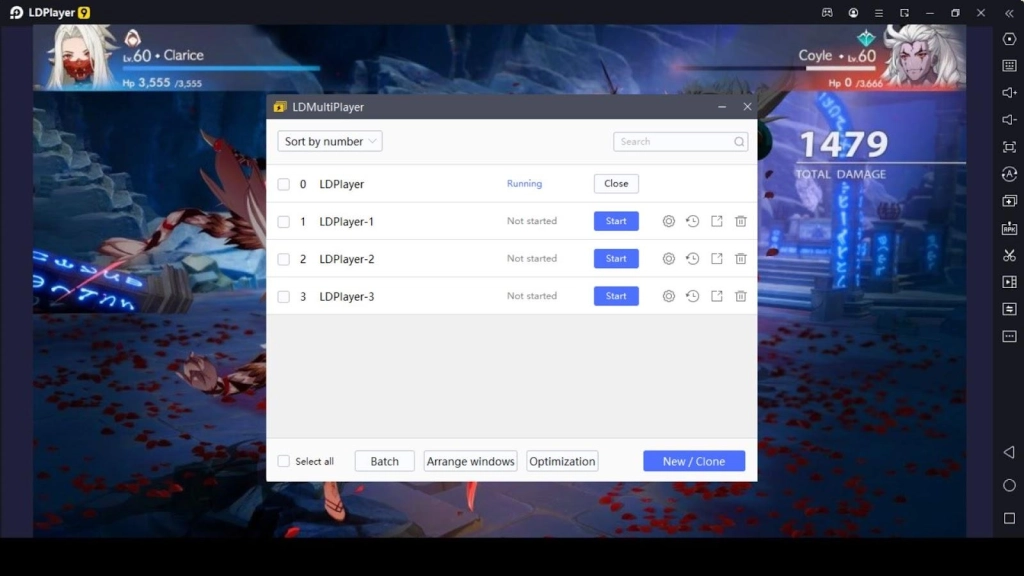
Task: Click the search magnifier icon
Action: [x=739, y=142]
